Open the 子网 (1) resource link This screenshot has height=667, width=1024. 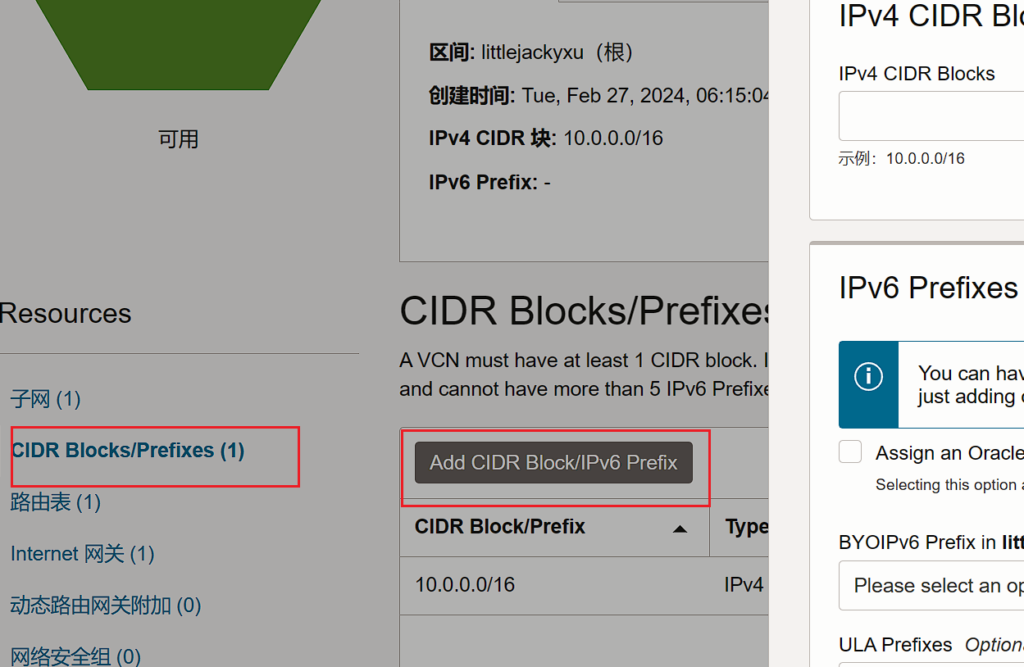[x=45, y=399]
